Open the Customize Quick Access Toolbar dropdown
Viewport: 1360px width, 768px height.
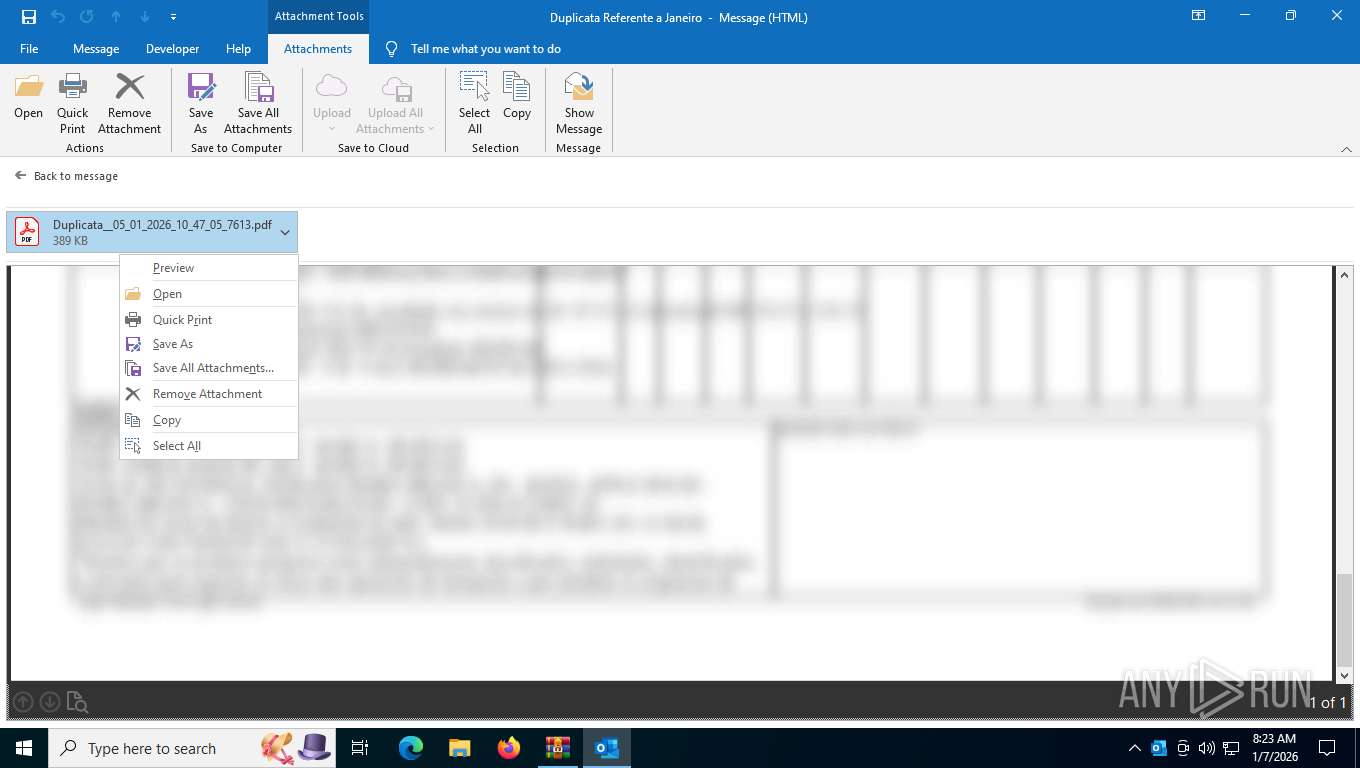[x=174, y=17]
